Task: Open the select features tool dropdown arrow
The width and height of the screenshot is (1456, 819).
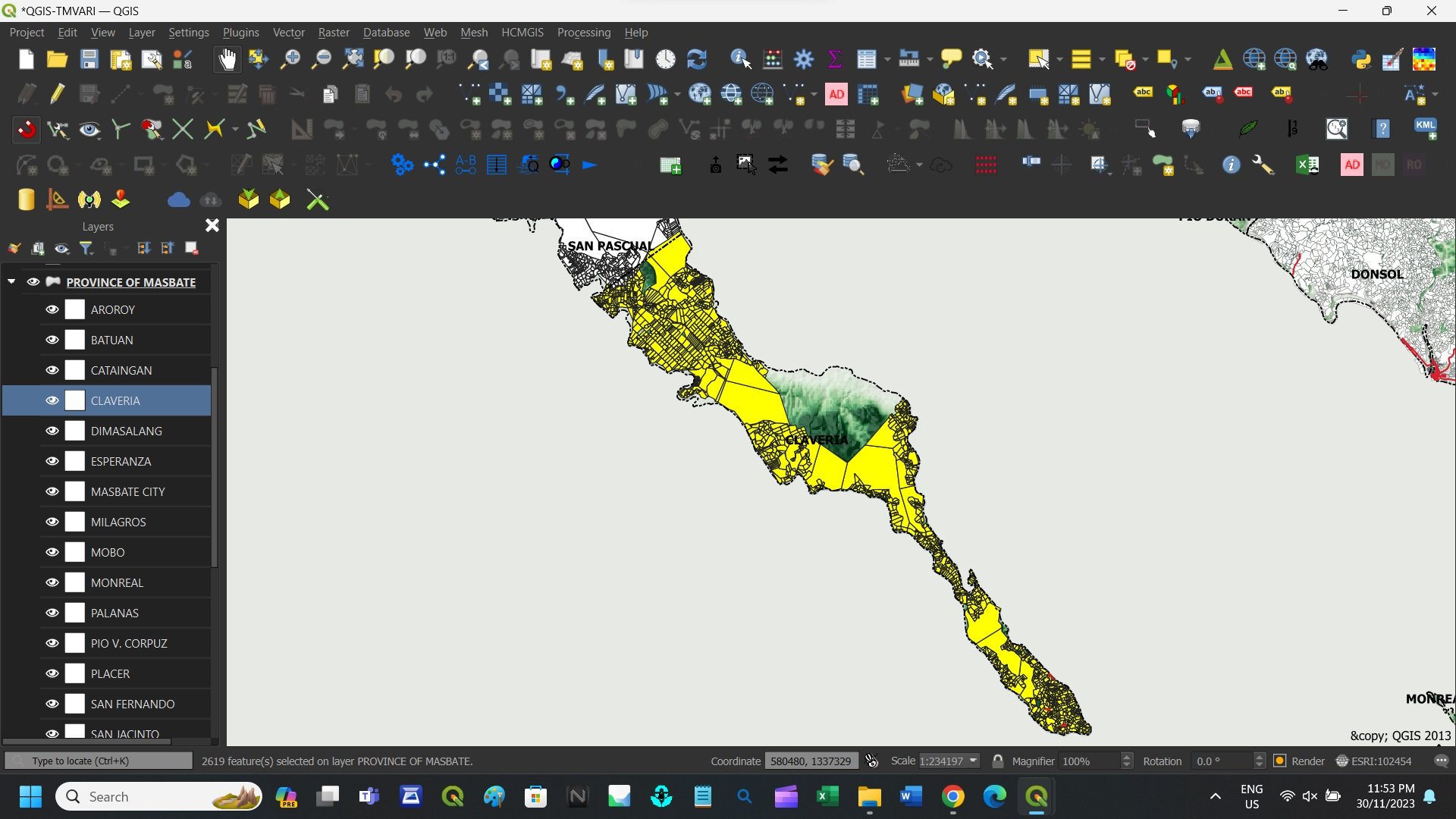Action: click(1059, 59)
